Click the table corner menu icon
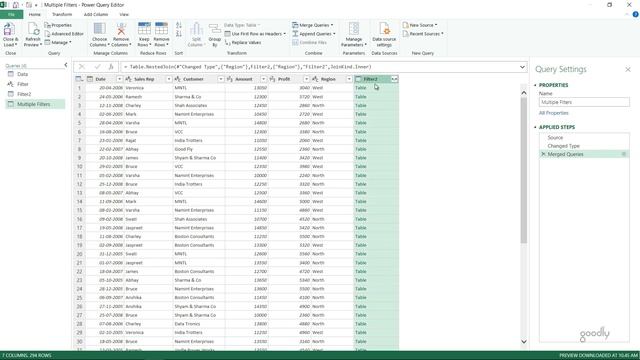The image size is (640, 360). (79, 79)
